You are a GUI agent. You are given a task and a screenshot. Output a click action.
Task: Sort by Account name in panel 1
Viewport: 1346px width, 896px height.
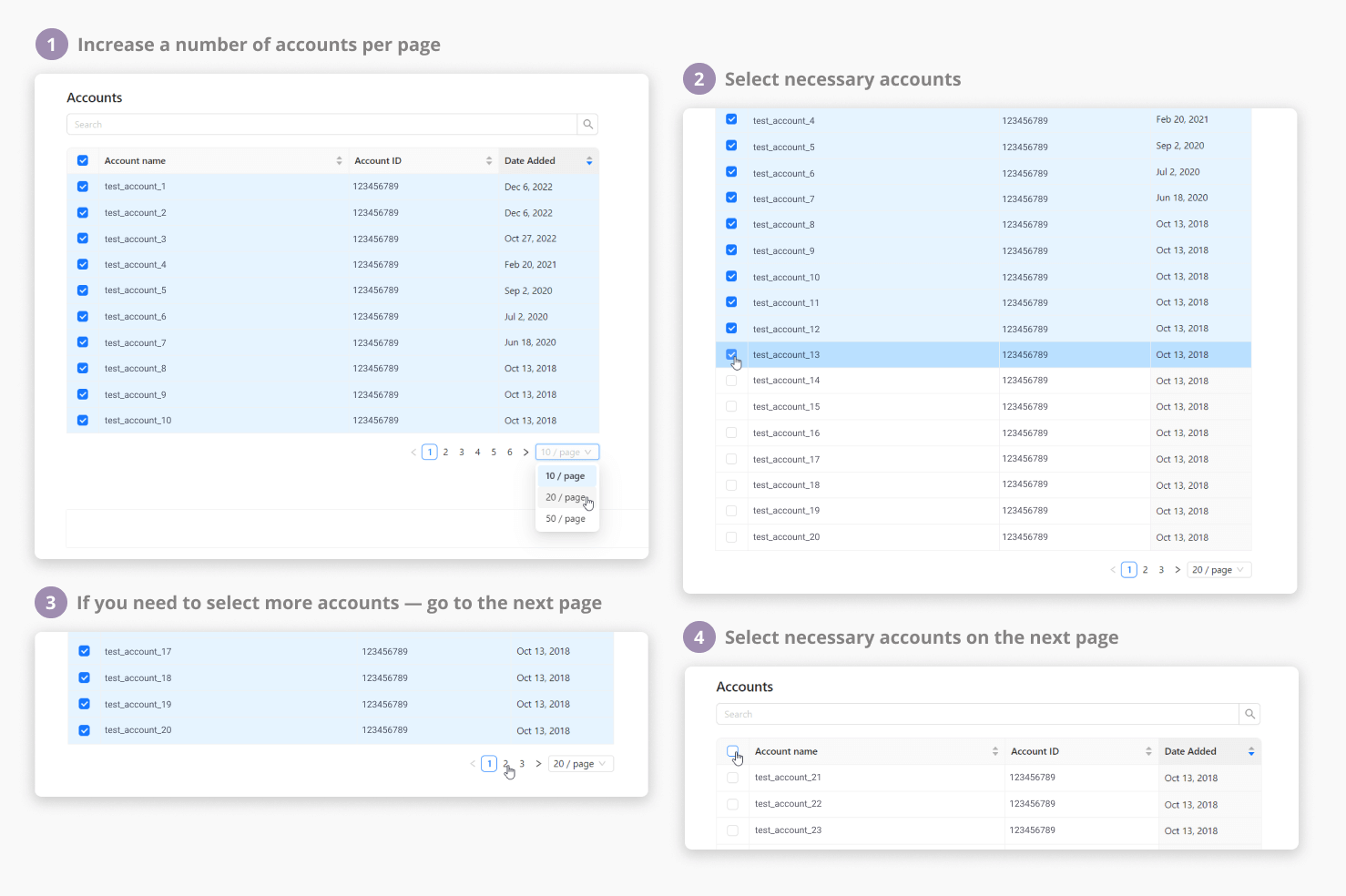tap(339, 161)
